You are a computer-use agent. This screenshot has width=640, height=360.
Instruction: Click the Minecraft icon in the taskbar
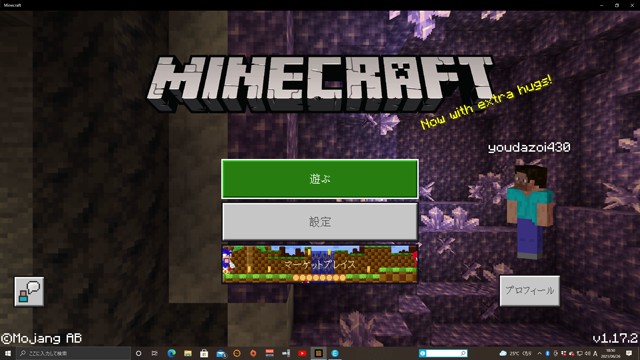pyautogui.click(x=319, y=353)
